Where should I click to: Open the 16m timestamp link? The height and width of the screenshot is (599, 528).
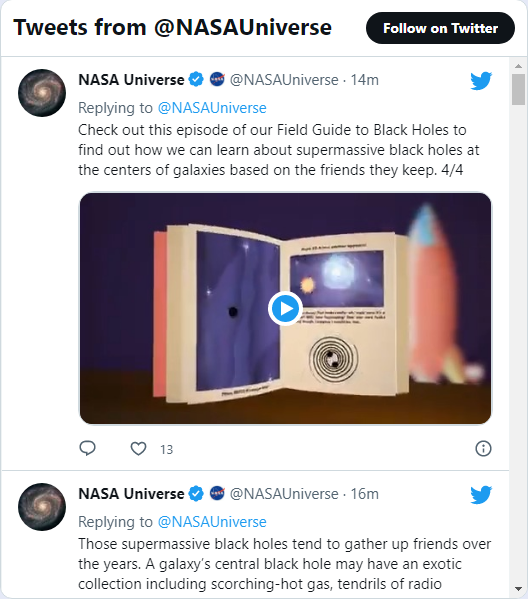point(364,494)
